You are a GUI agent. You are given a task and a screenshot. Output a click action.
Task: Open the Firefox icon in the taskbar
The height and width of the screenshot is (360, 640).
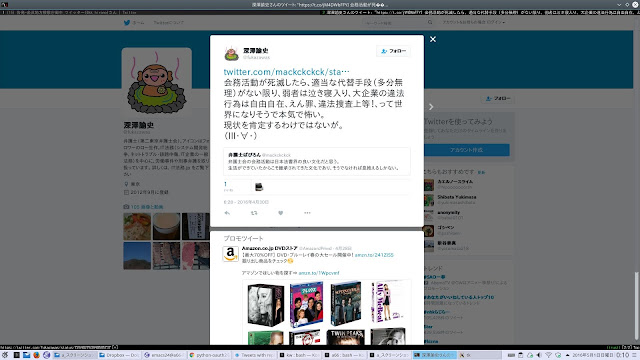[x=36, y=355]
